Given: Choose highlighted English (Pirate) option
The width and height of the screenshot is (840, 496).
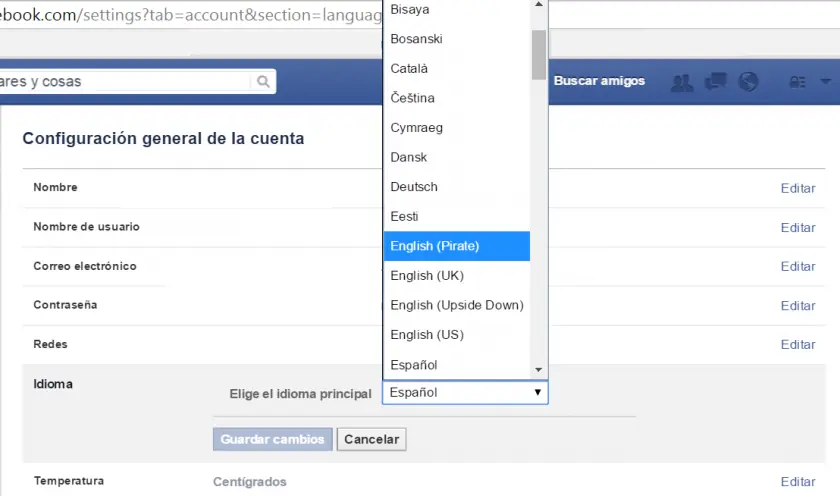Looking at the screenshot, I should [x=456, y=246].
